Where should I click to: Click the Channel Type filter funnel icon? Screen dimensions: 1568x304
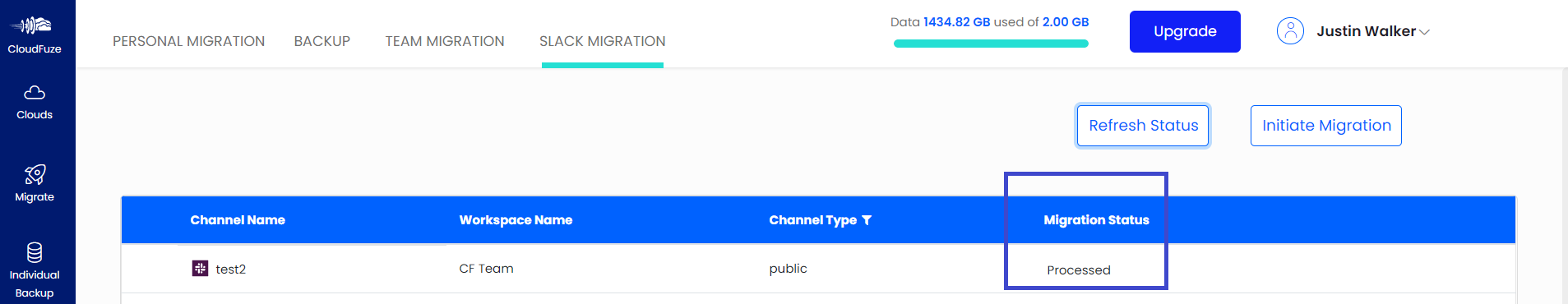(x=867, y=220)
